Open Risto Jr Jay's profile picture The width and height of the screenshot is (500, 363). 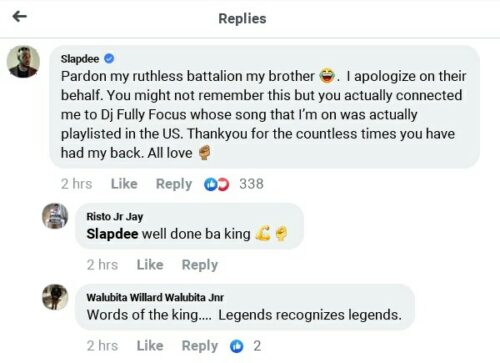coord(55,216)
